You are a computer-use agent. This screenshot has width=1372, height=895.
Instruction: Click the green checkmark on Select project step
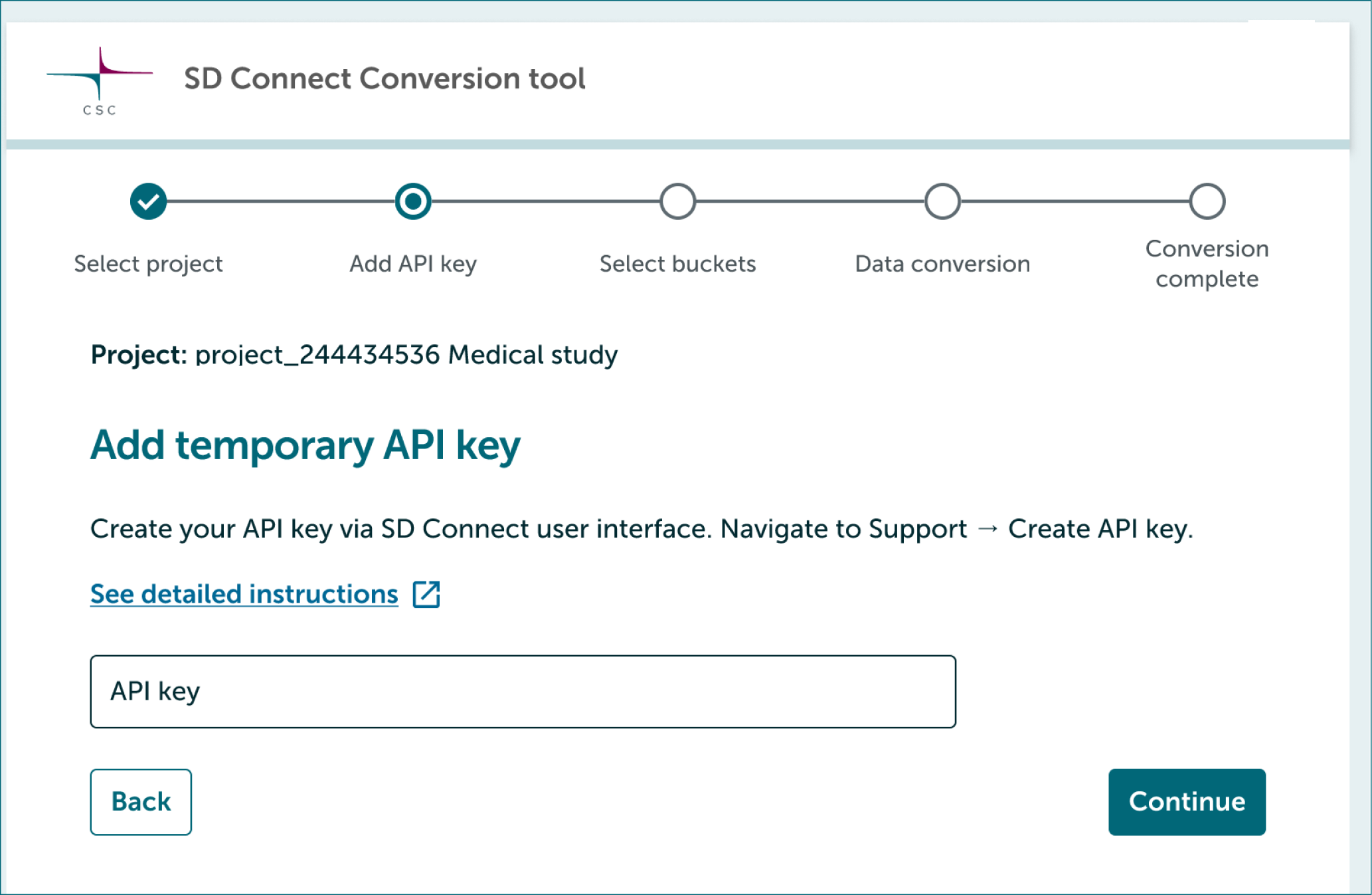pos(147,201)
